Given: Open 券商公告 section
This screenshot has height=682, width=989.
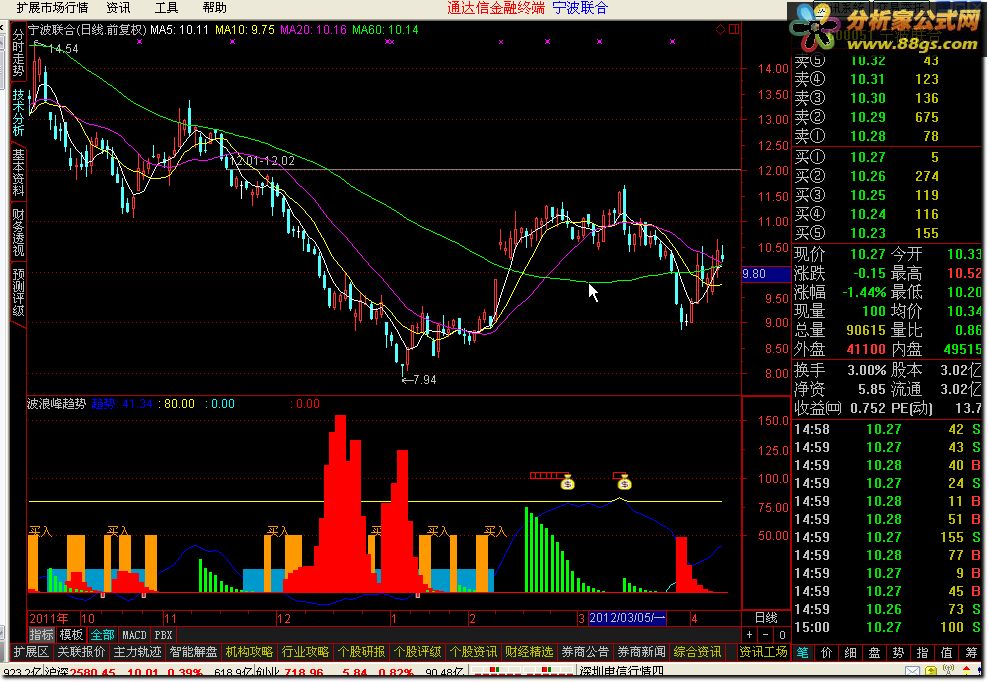Looking at the screenshot, I should click(x=585, y=652).
